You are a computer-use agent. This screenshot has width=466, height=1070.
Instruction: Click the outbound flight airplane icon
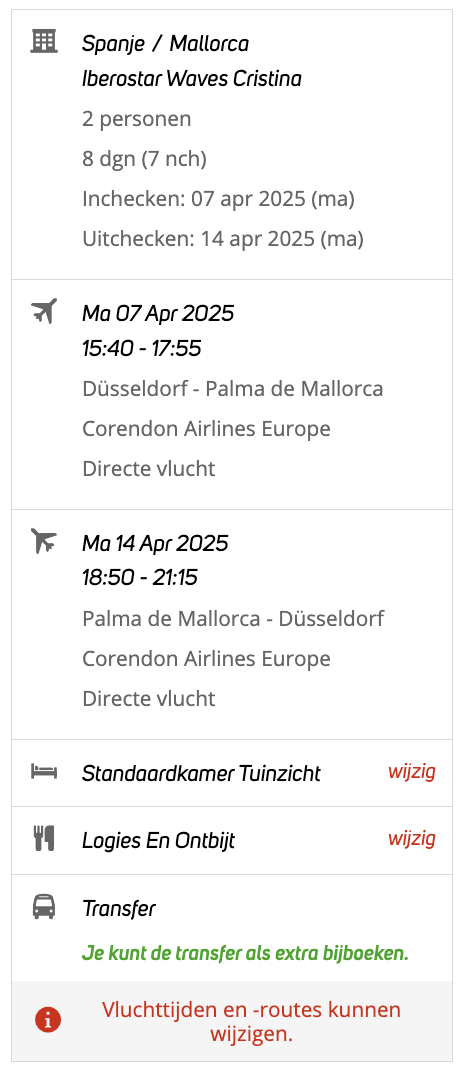coord(44,312)
